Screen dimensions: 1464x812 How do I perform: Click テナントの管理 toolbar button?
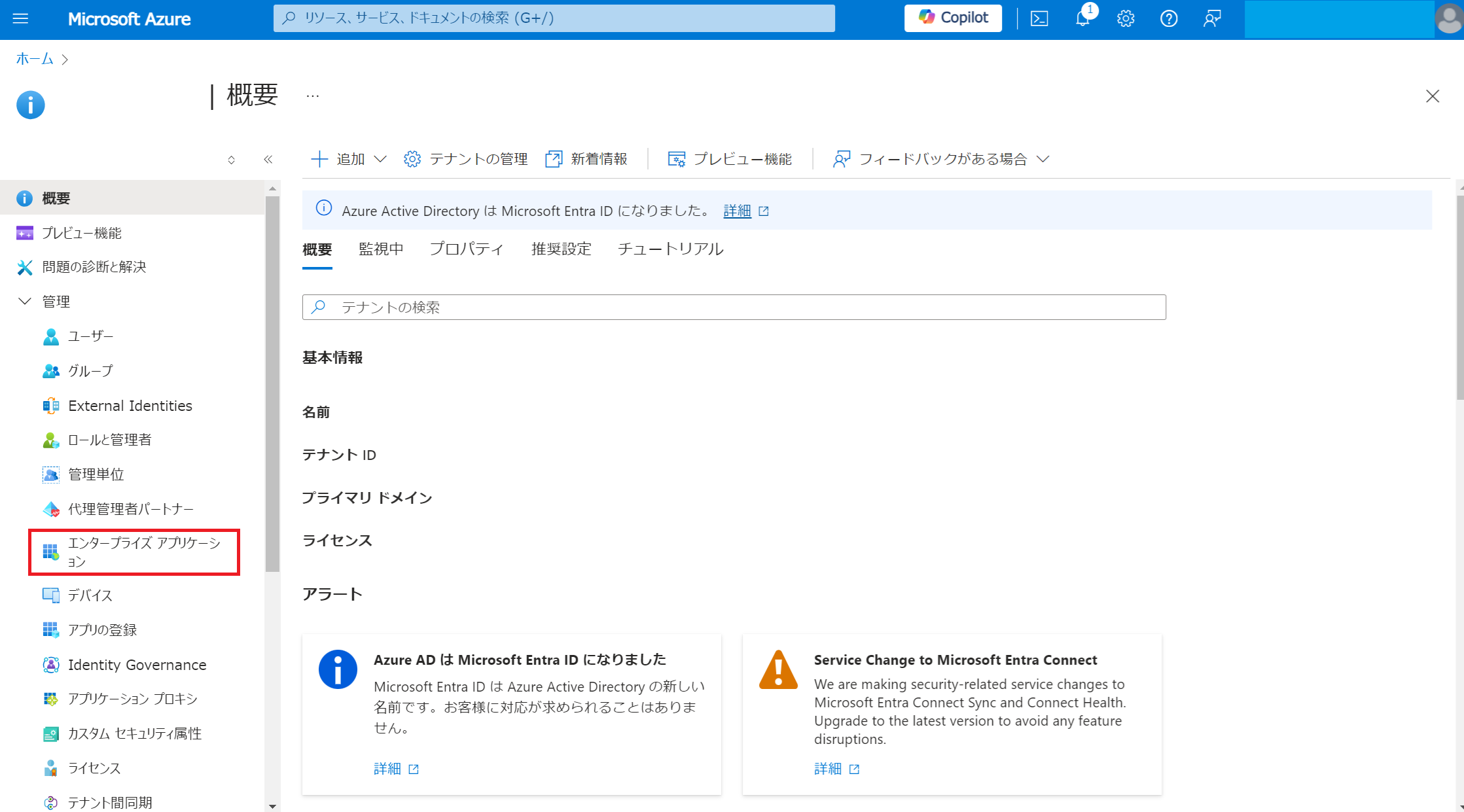click(466, 159)
